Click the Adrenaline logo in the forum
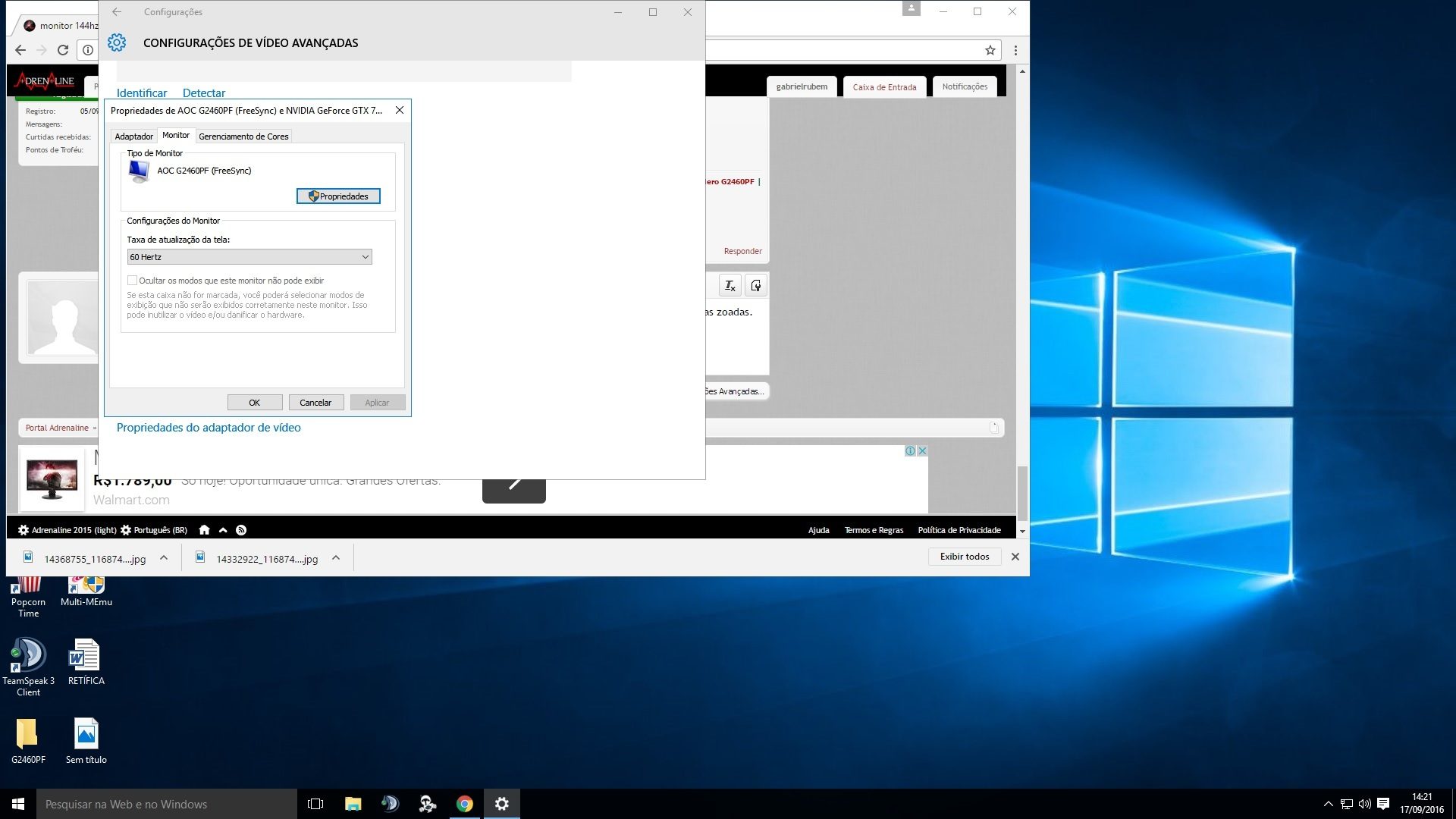 [45, 80]
